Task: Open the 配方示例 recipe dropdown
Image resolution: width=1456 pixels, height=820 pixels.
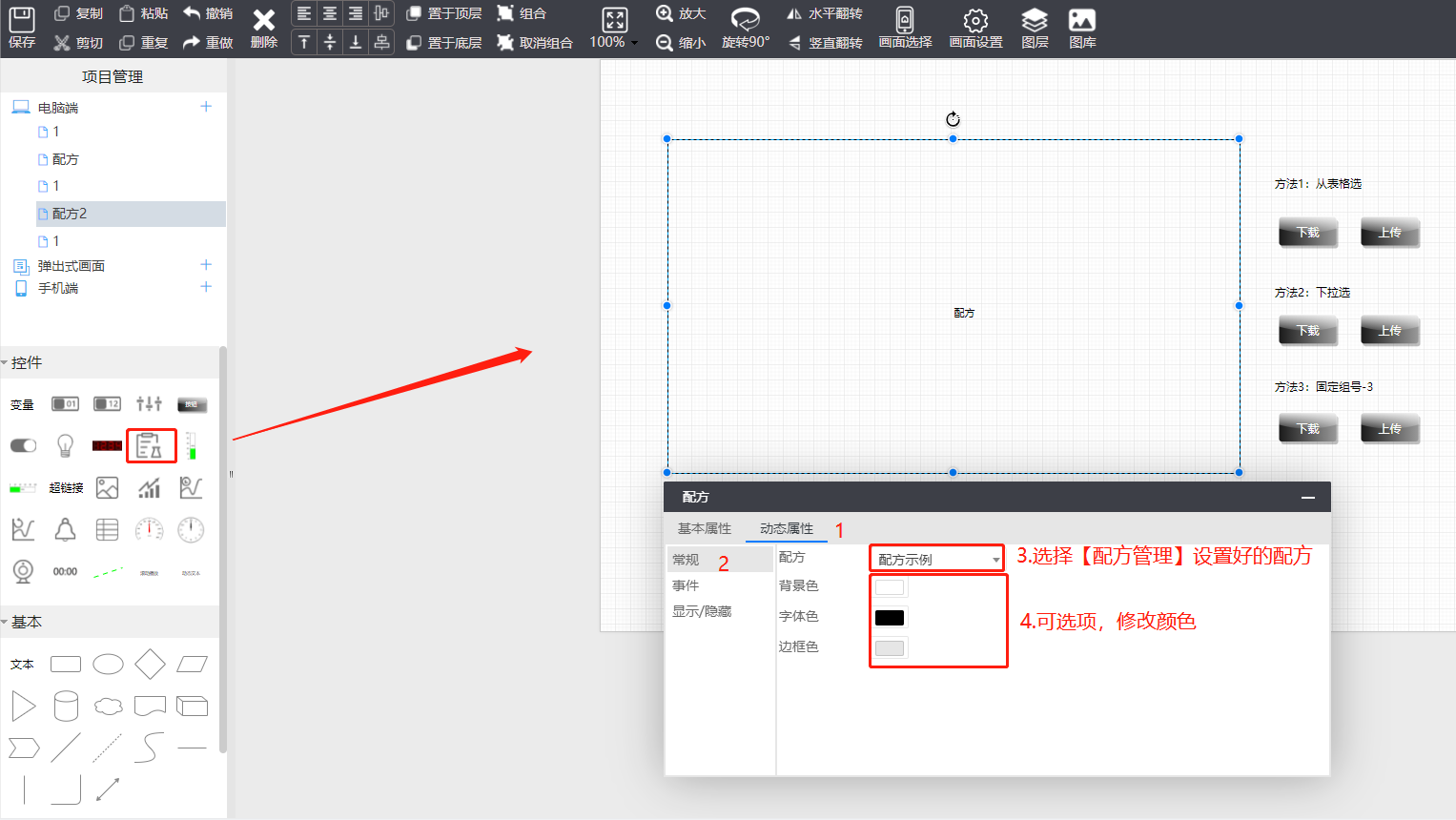Action: coord(937,560)
